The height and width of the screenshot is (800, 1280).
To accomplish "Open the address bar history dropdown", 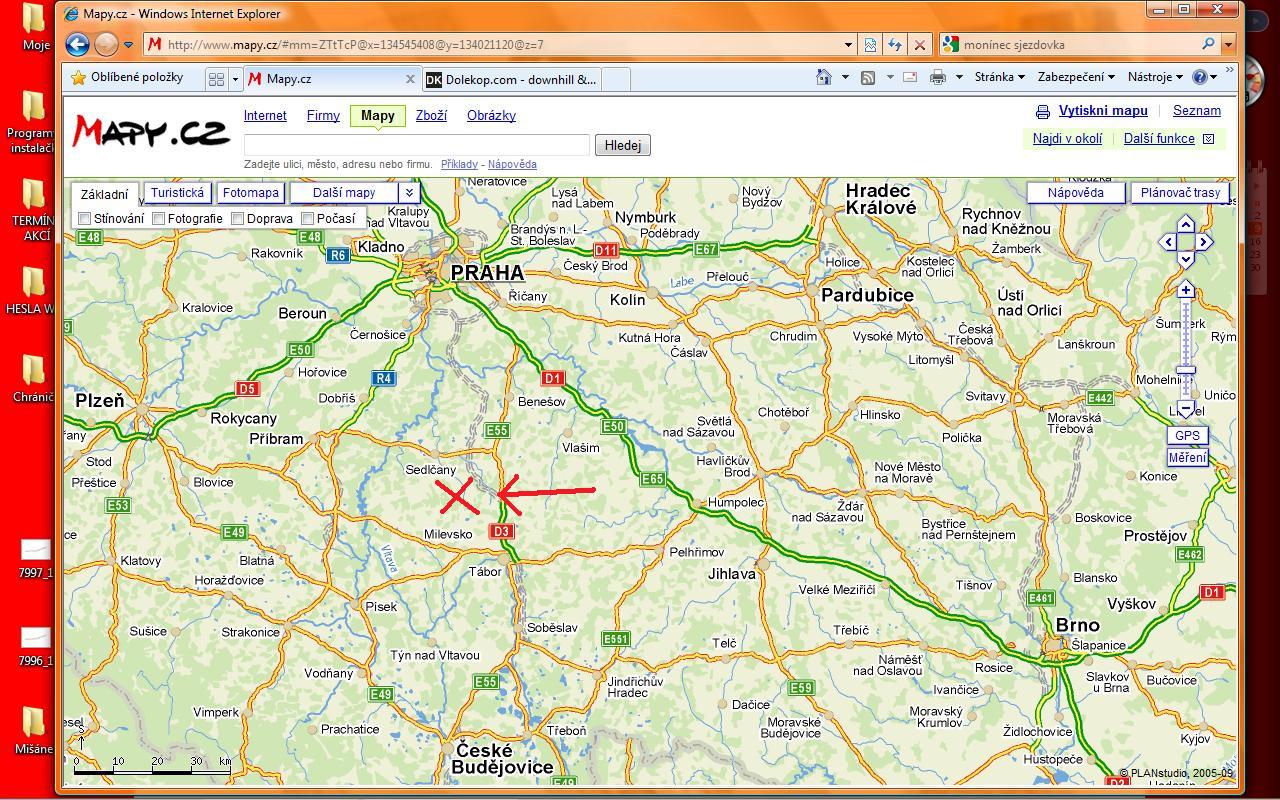I will click(848, 44).
